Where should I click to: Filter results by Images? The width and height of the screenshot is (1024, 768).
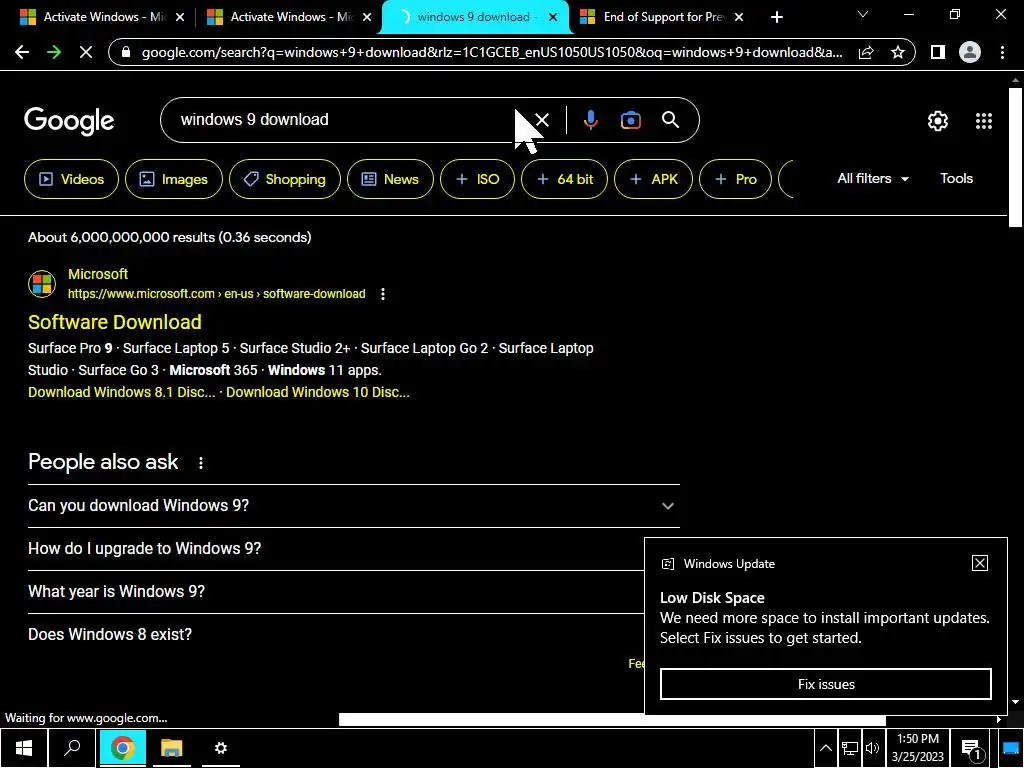174,179
